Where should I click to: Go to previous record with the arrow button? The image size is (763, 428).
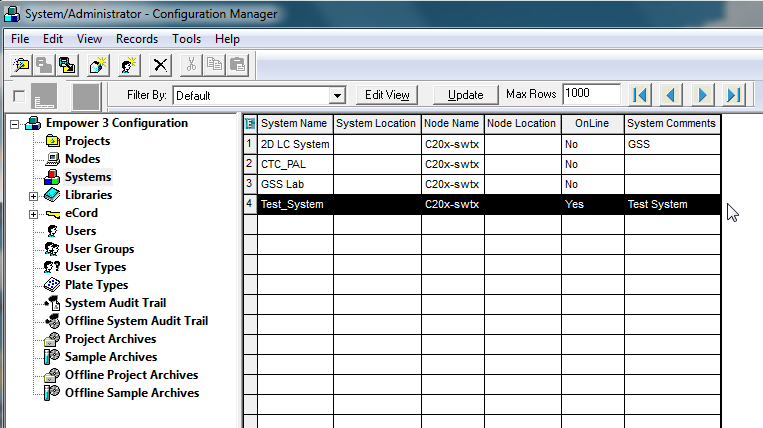671,95
